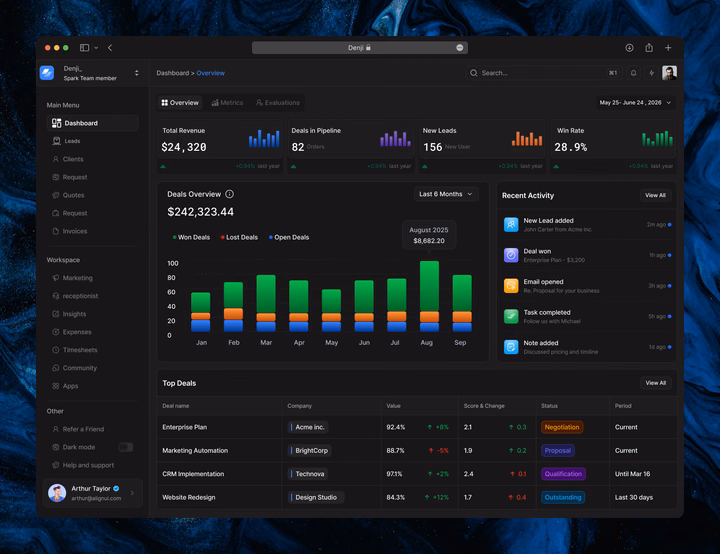This screenshot has height=554, width=720.
Task: Toggle Lost Deals legend series
Action: 239,237
